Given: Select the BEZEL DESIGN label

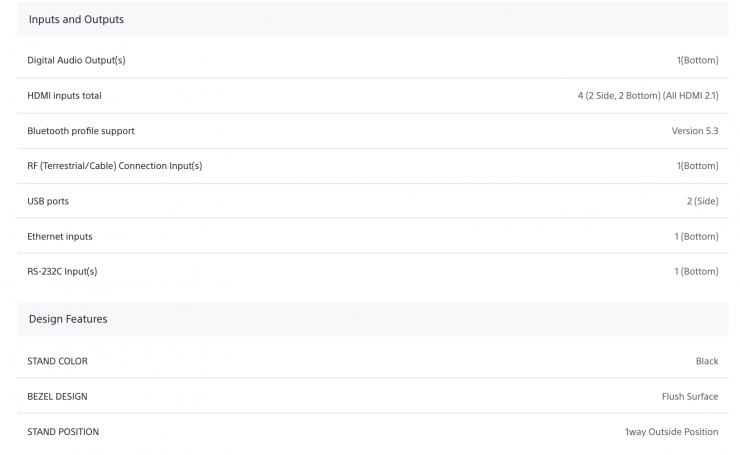Looking at the screenshot, I should tap(57, 396).
